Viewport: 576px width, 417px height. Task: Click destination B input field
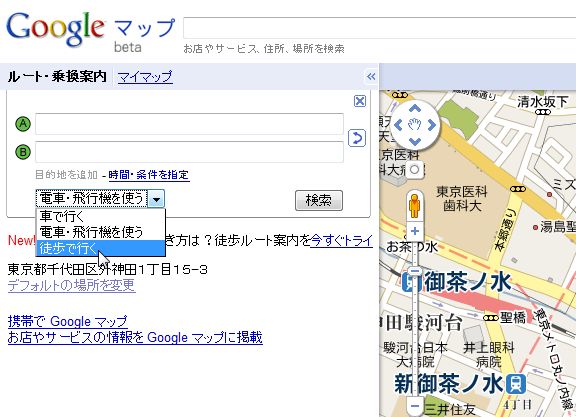click(189, 152)
